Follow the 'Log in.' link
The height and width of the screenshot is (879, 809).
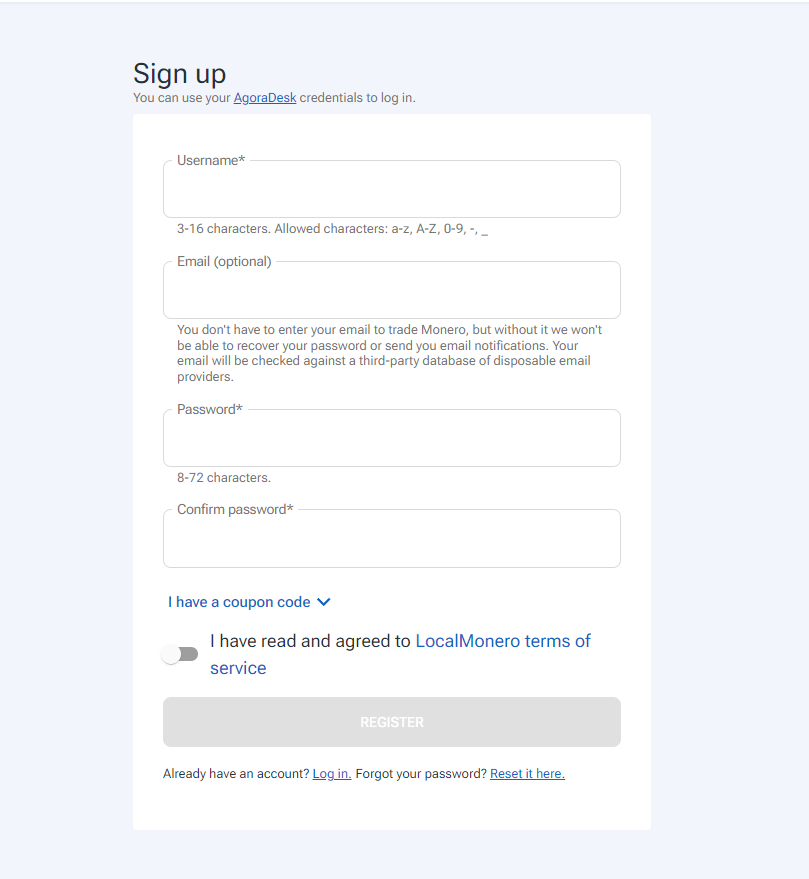331,774
